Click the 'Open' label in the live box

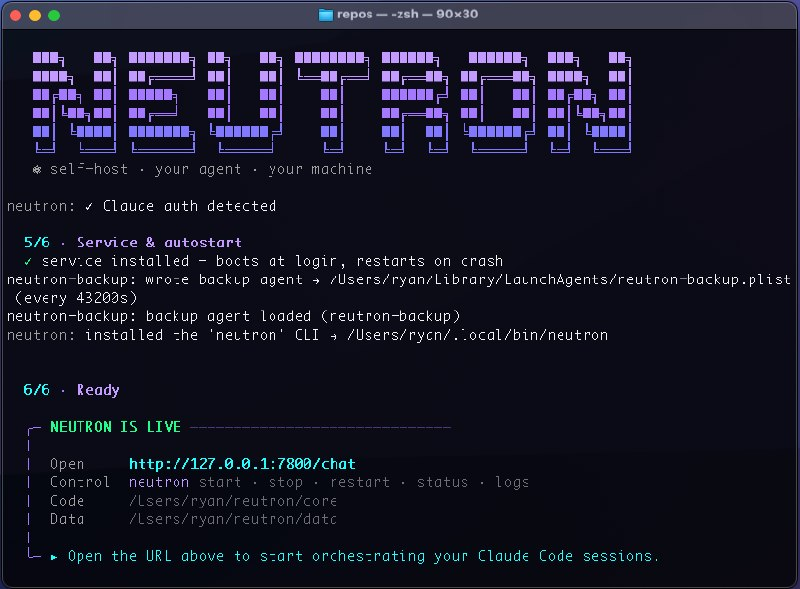(x=67, y=464)
